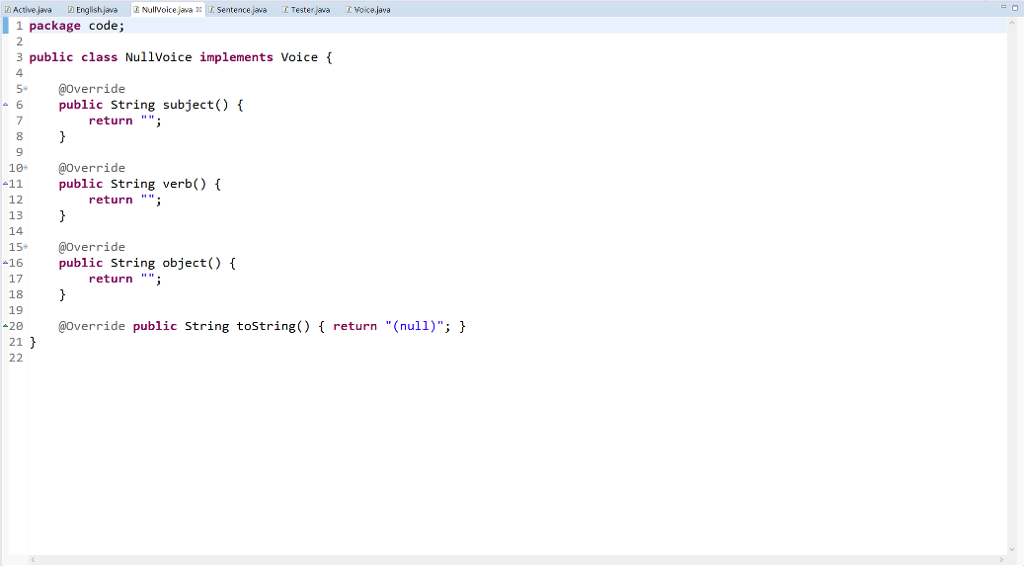Click the 'return' keyword on line 17
This screenshot has height=566, width=1024.
click(x=110, y=278)
